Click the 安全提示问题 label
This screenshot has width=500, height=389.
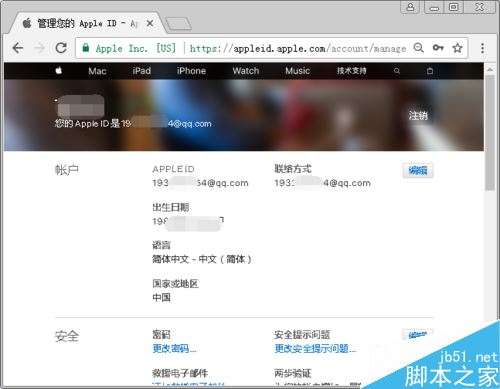tap(302, 335)
